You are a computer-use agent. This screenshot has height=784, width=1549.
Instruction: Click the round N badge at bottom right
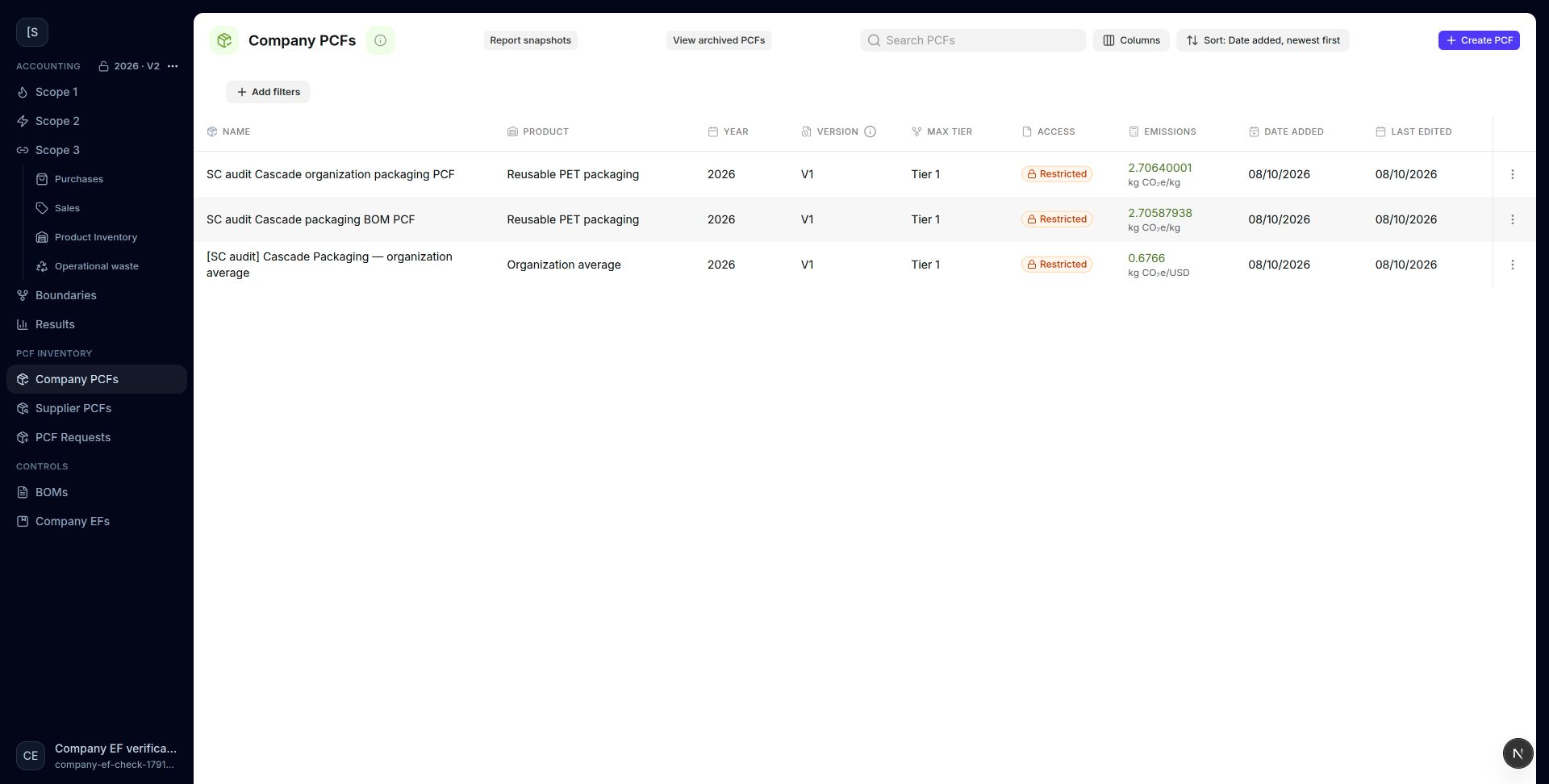1518,753
